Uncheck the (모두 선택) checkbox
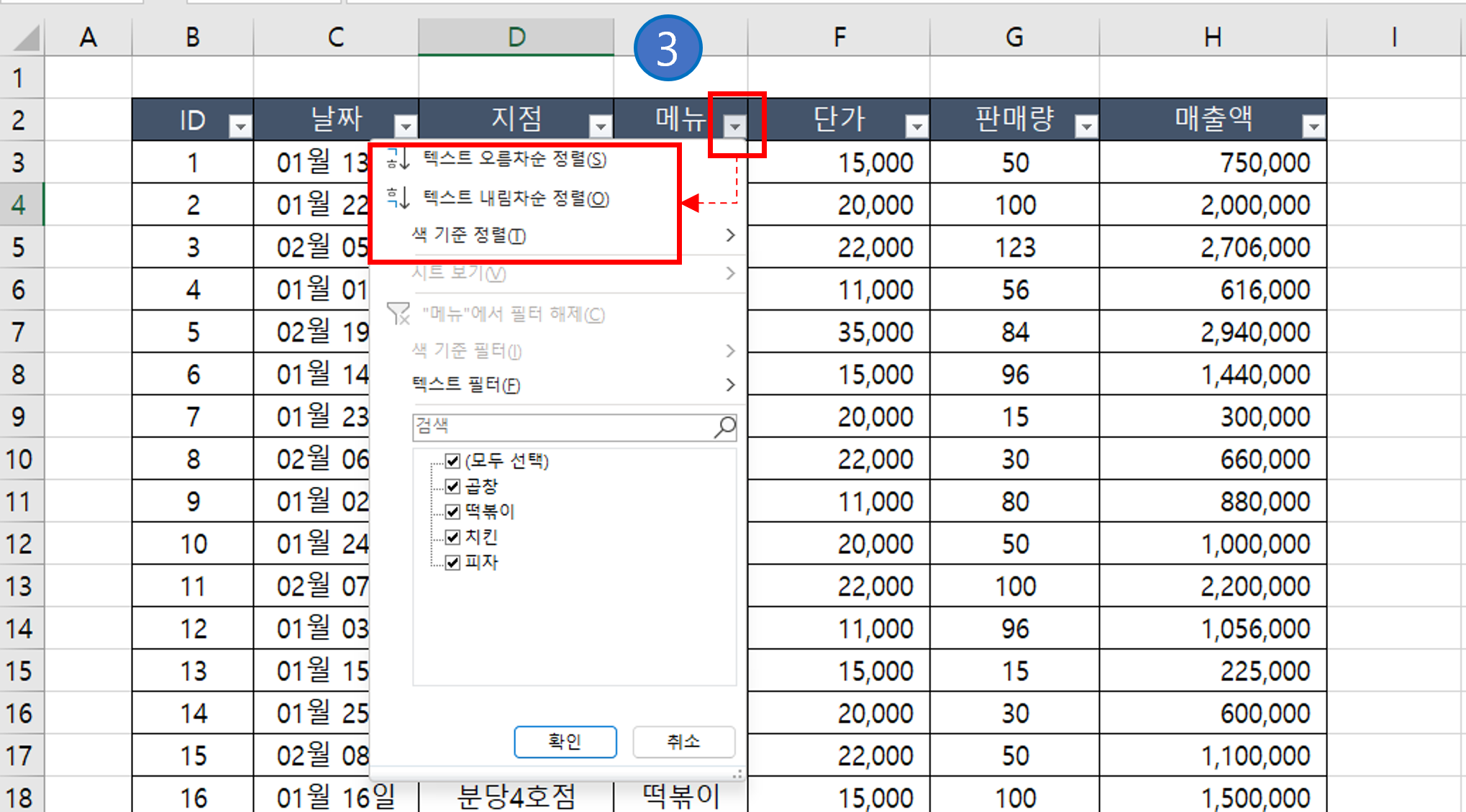Image resolution: width=1466 pixels, height=812 pixels. pyautogui.click(x=452, y=461)
